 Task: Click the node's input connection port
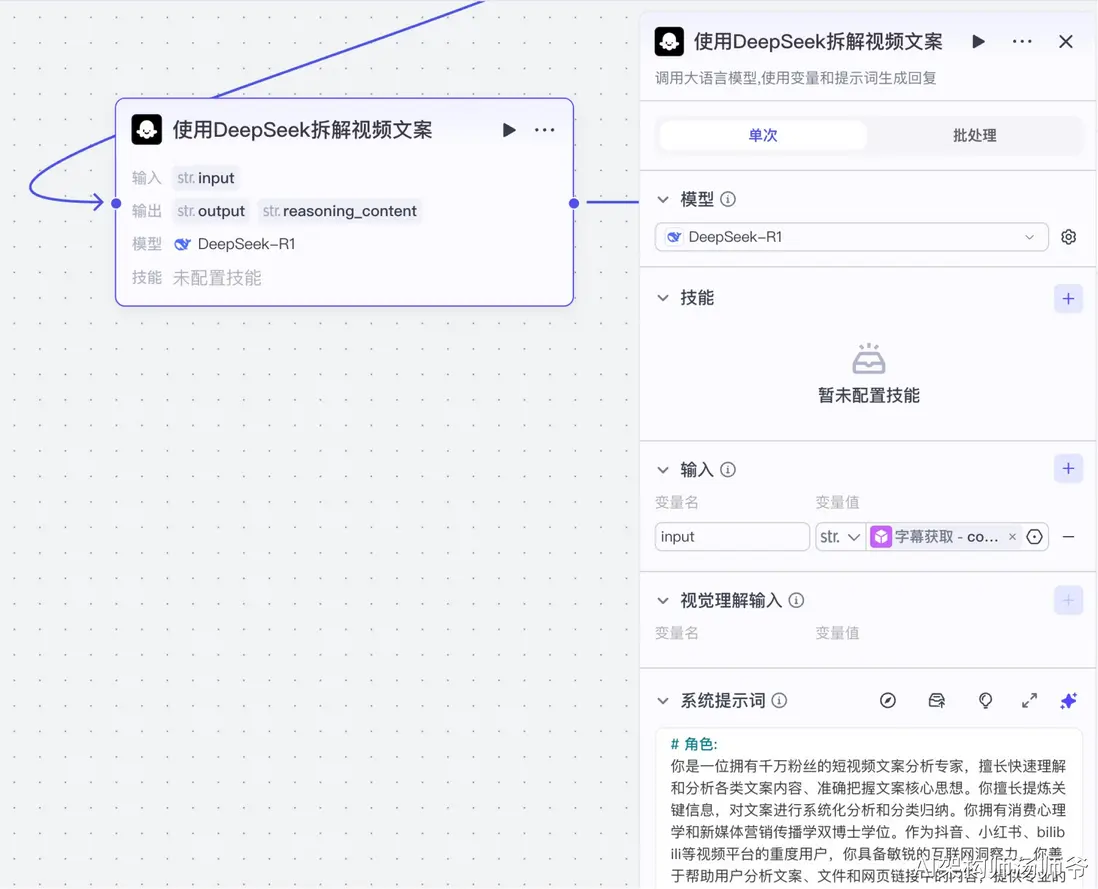point(116,203)
